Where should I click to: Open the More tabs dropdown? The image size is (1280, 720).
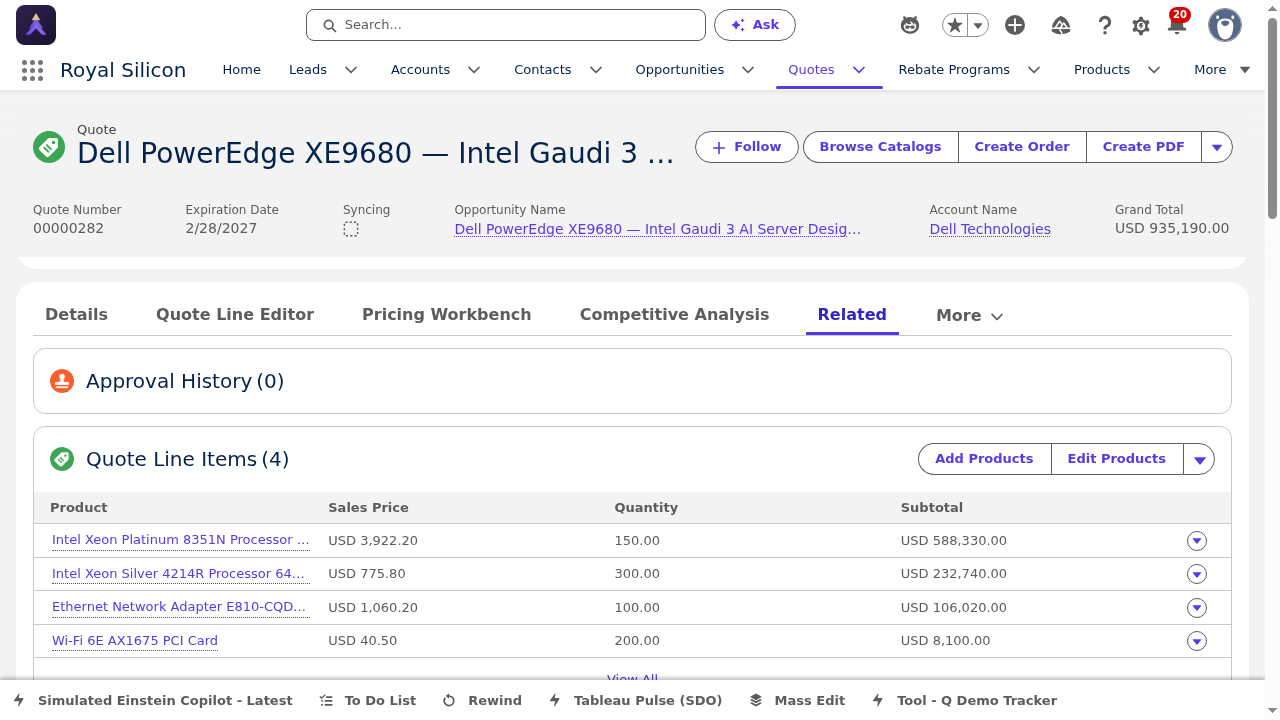(x=969, y=315)
